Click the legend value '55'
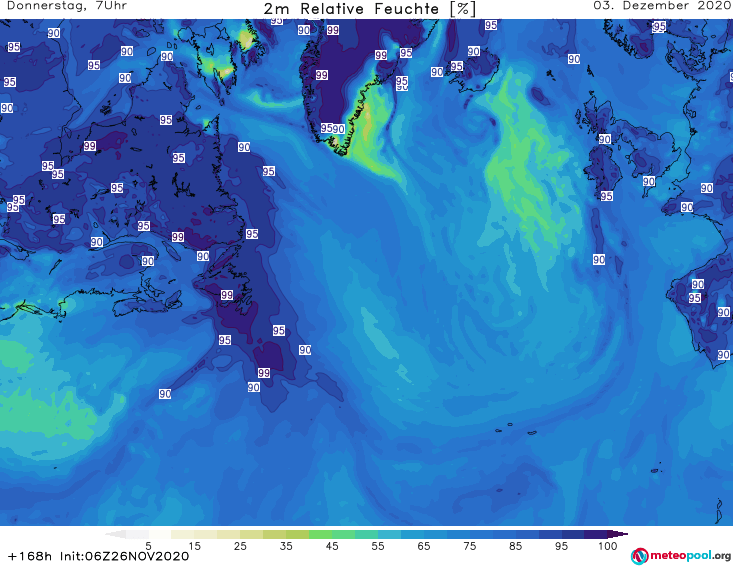 click(378, 546)
